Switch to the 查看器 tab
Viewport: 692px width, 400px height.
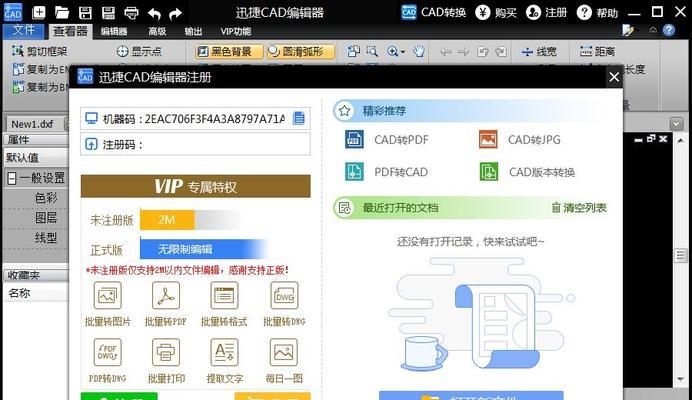pyautogui.click(x=70, y=31)
